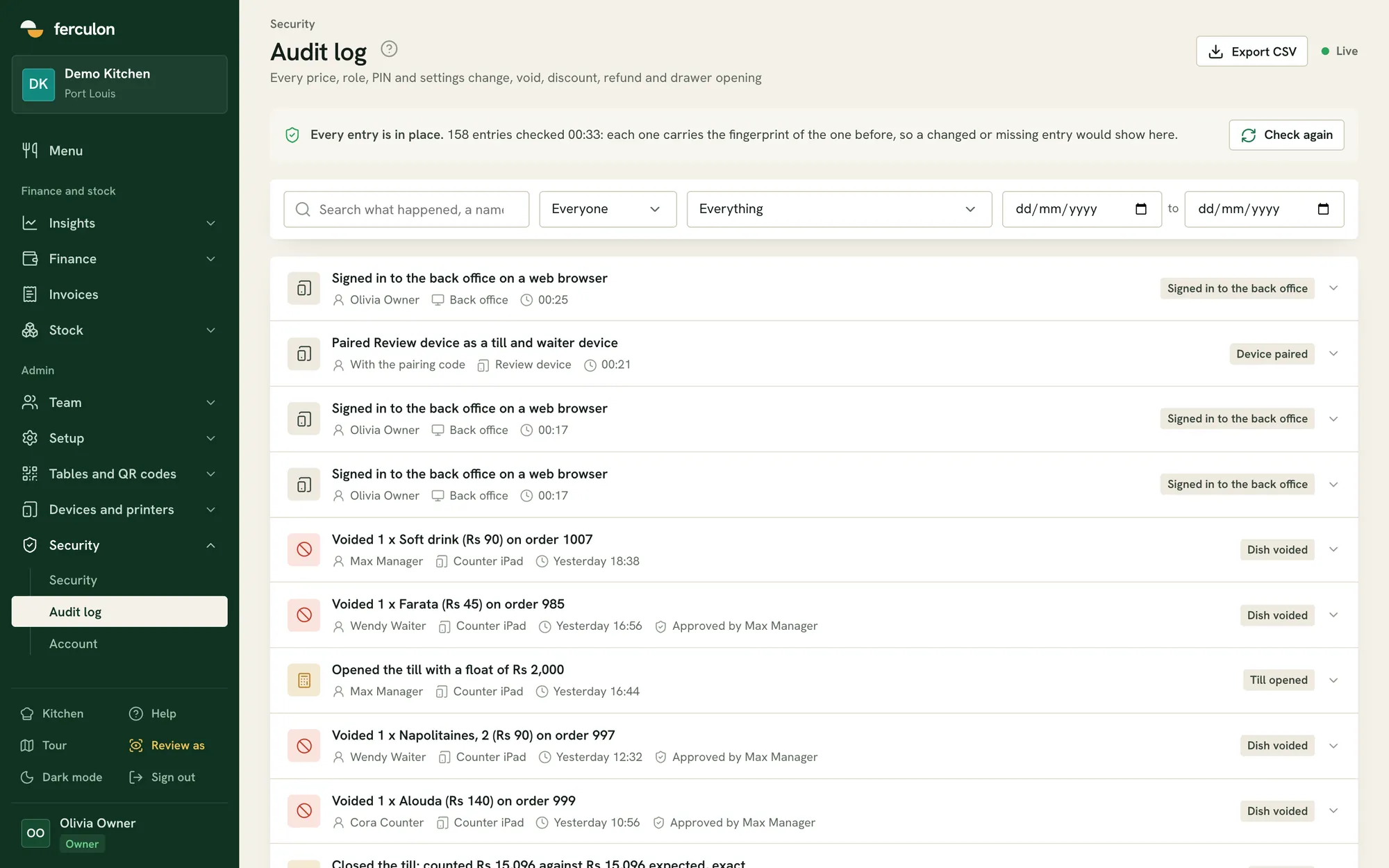Expand the Finance sidebar section

(x=119, y=259)
